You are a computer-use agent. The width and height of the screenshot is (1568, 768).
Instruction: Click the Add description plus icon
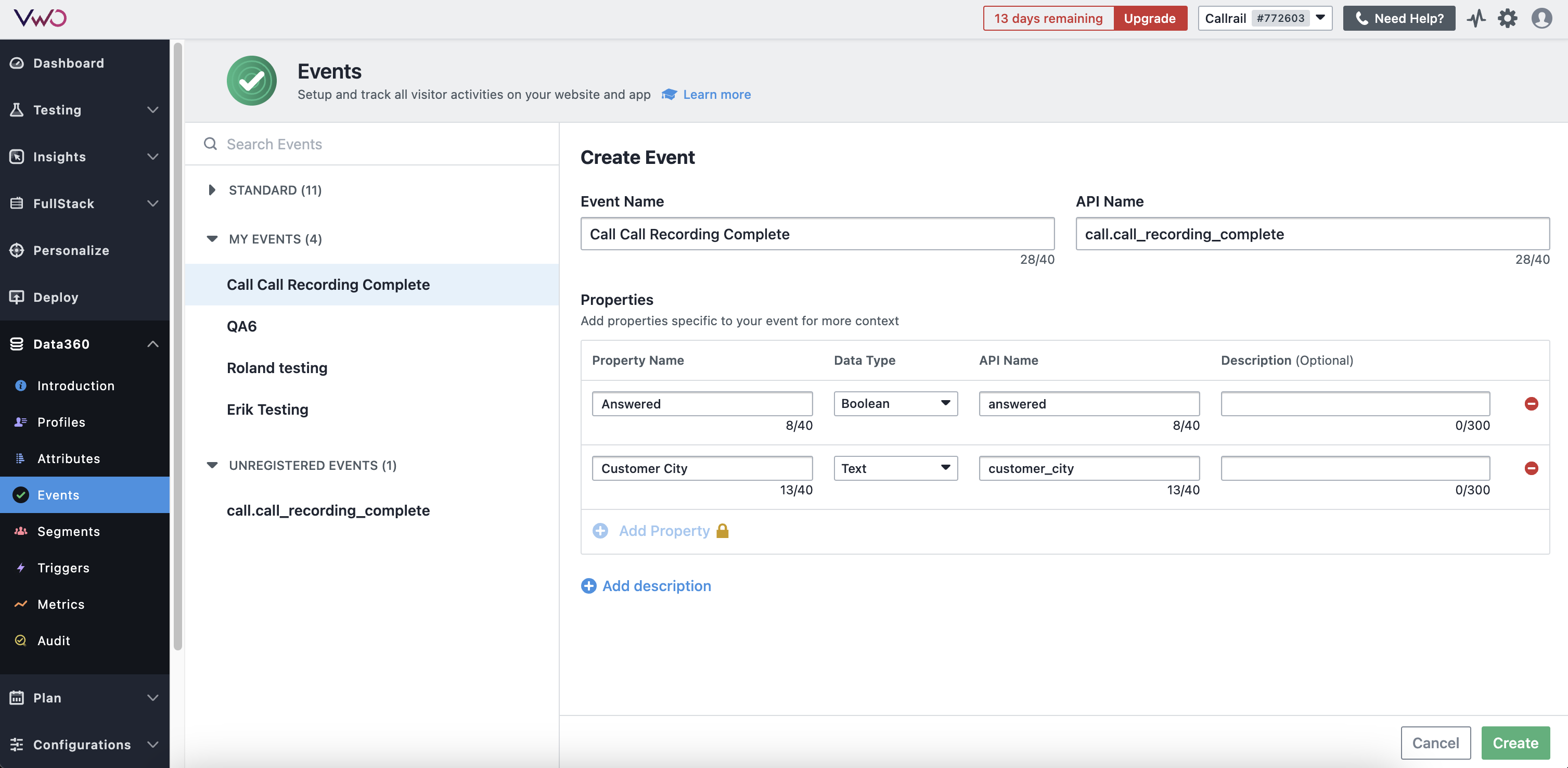[588, 585]
